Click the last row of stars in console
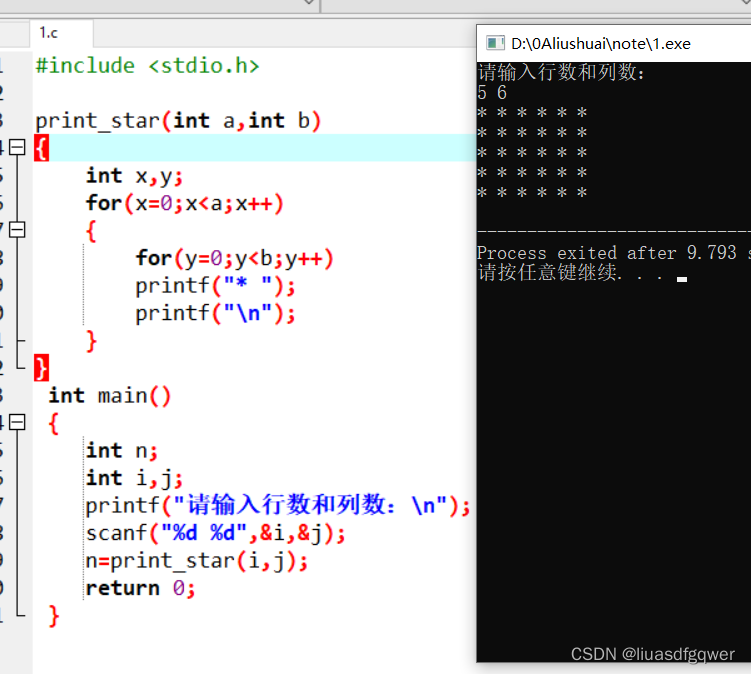The image size is (751, 674). tap(532, 193)
